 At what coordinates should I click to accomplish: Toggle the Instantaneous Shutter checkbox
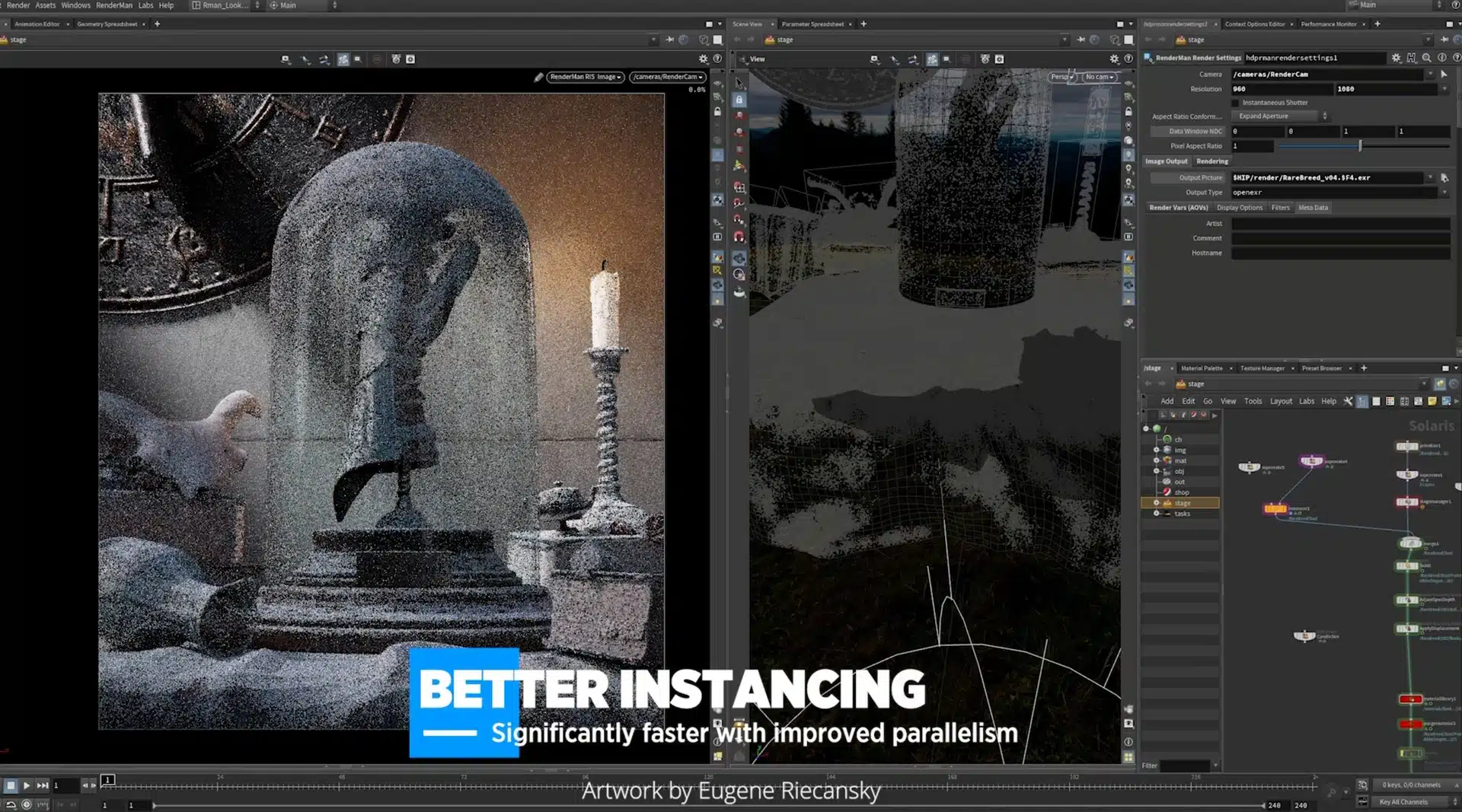(1236, 102)
